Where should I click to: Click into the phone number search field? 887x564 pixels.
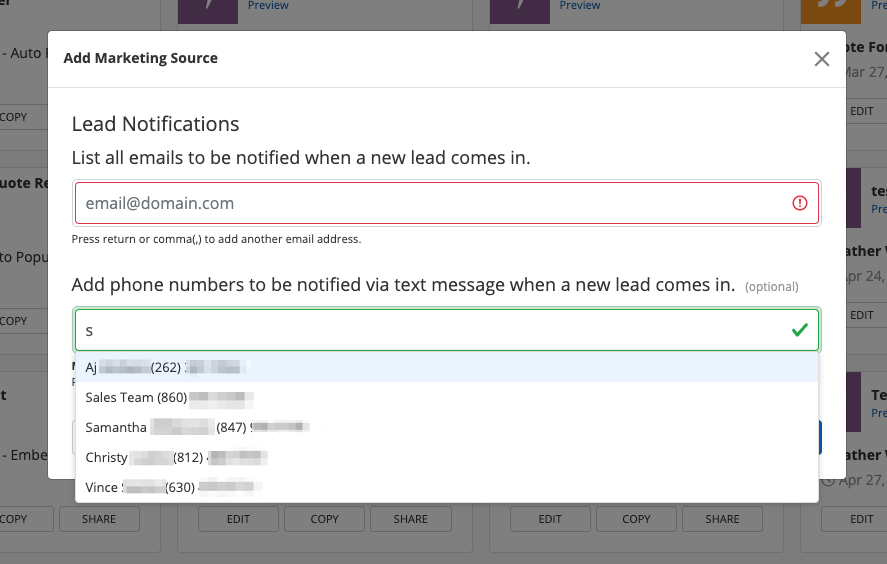[x=430, y=330]
